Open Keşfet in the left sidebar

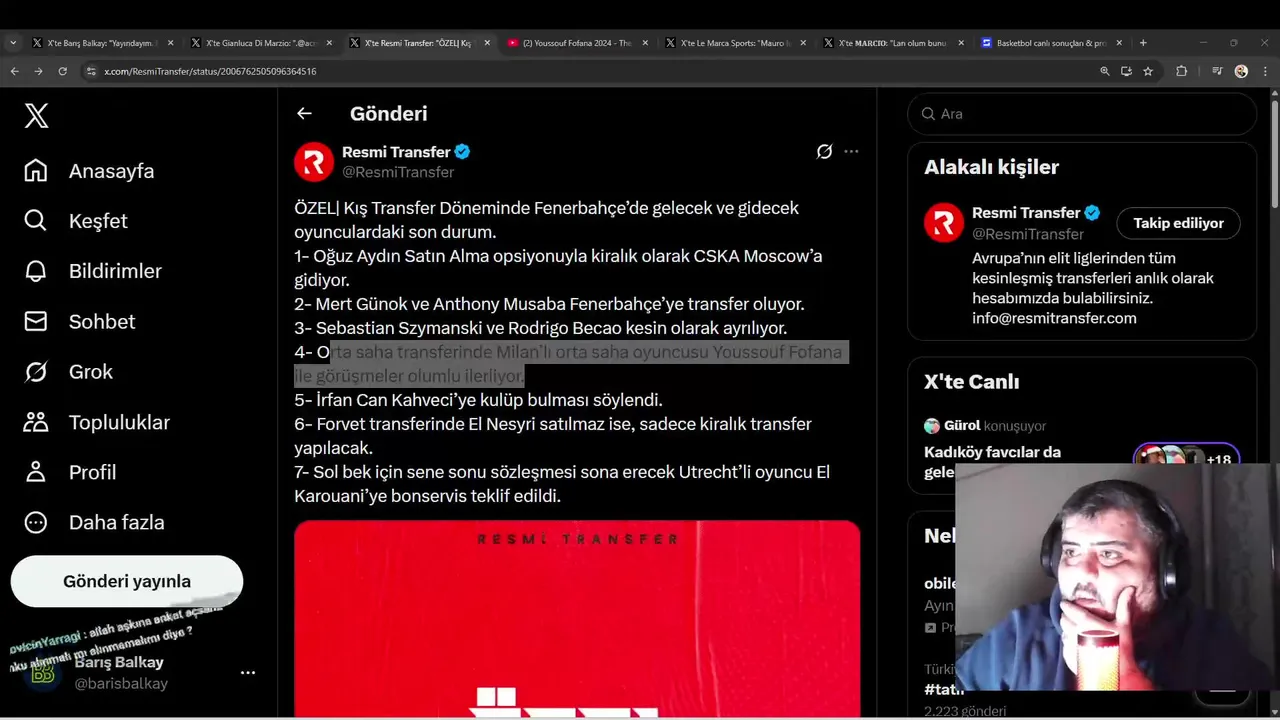[76, 221]
